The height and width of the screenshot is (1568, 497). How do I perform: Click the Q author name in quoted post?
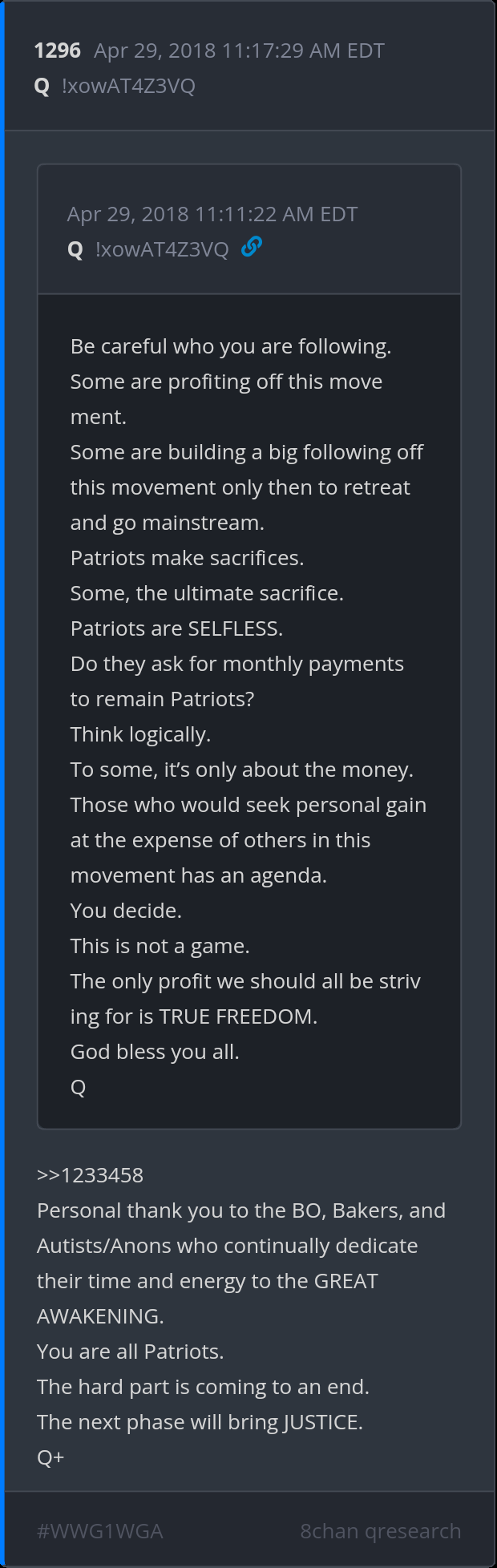click(76, 250)
